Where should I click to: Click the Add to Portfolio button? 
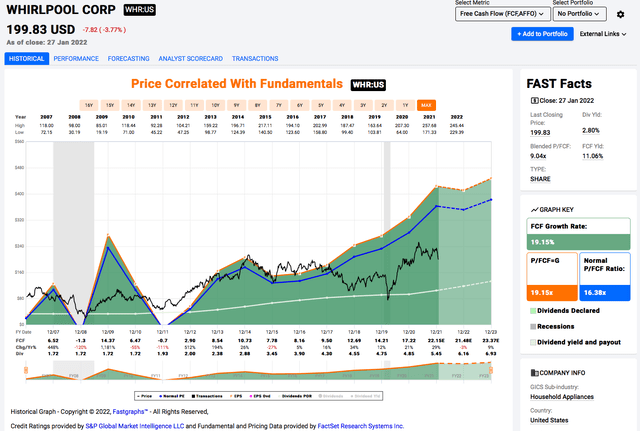click(542, 34)
